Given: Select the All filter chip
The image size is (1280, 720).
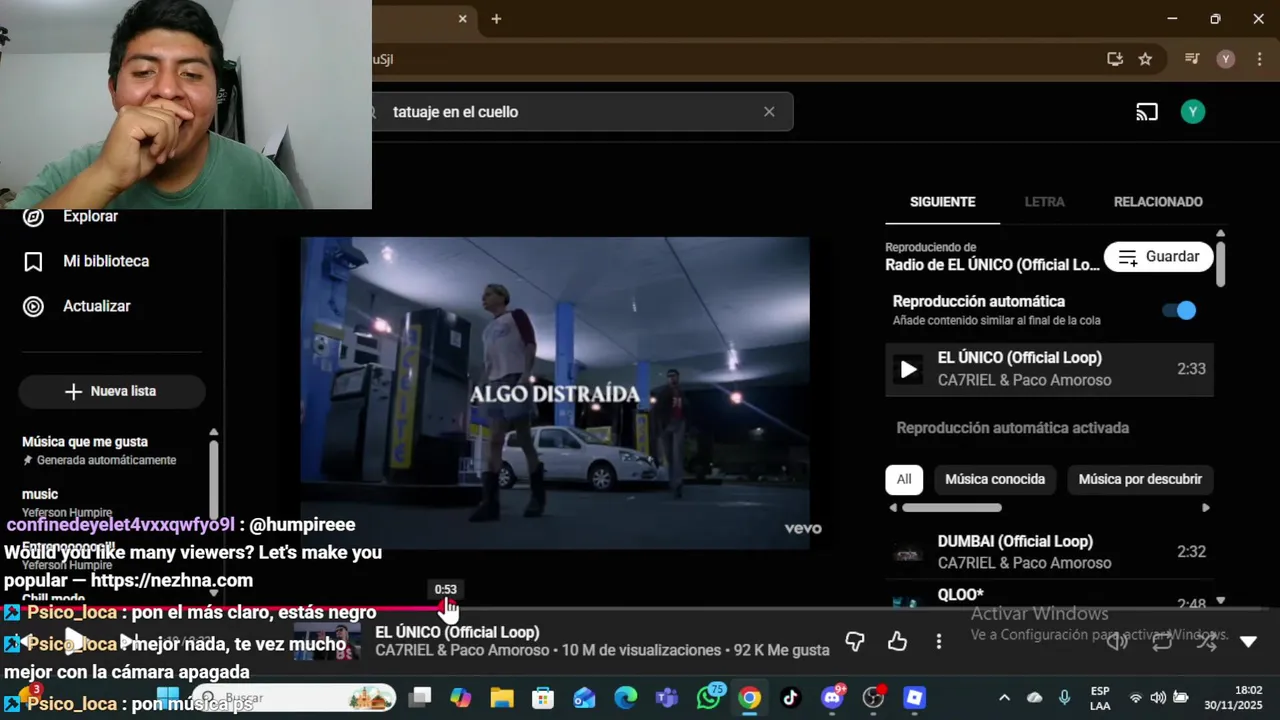Looking at the screenshot, I should coord(904,479).
